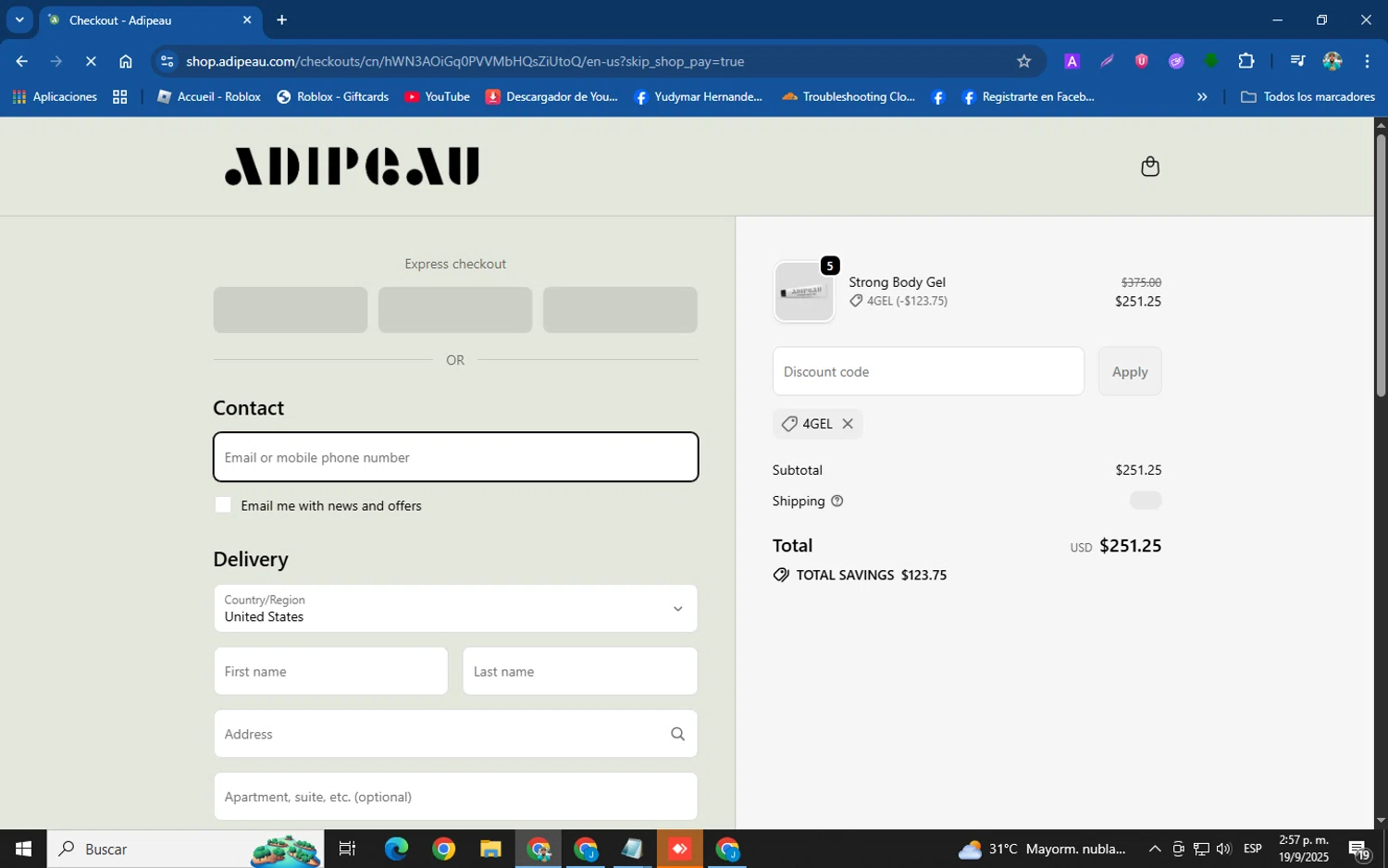Open the weather widget showing 31°C
Screen dimensions: 1388x868
(1042, 849)
